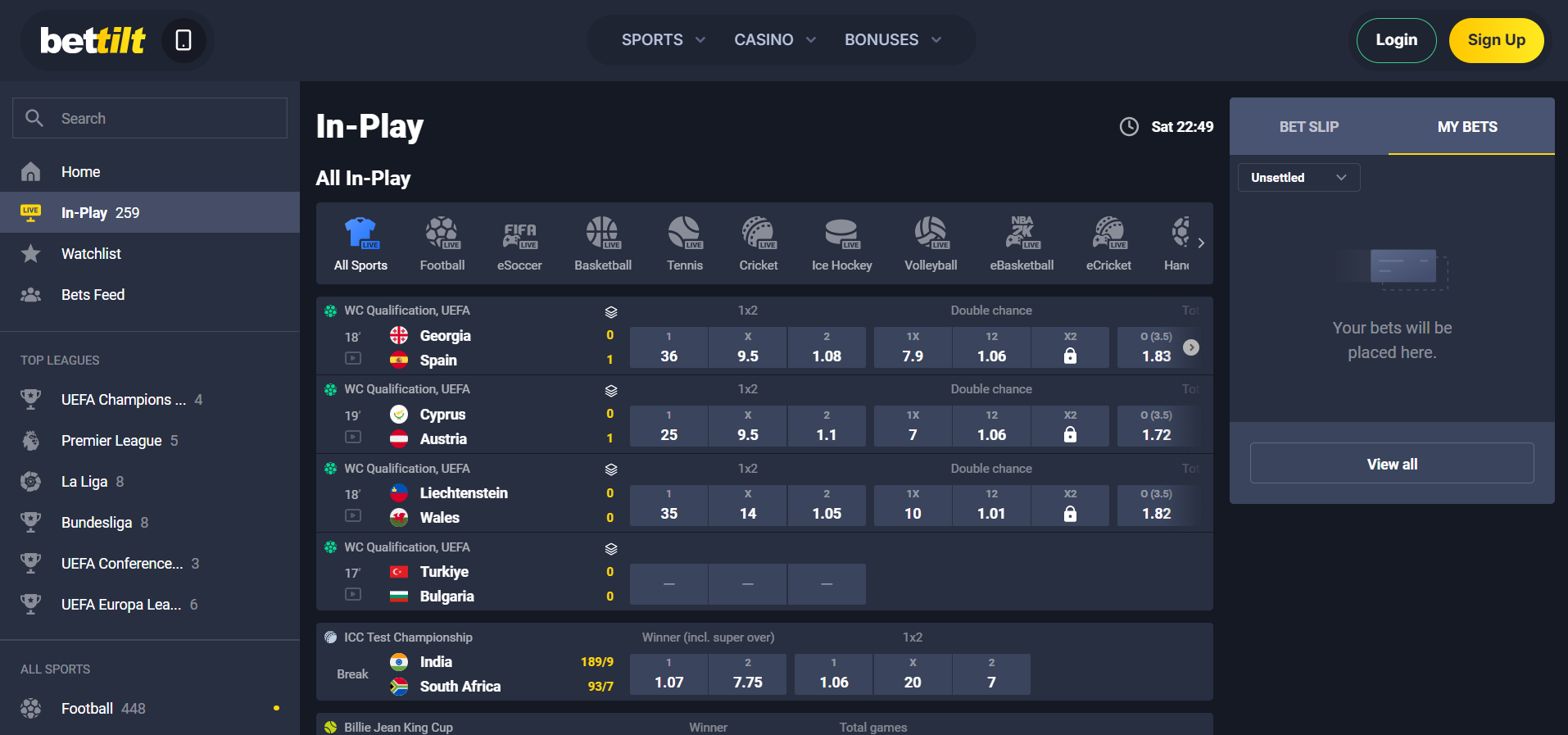The image size is (1568, 735).
Task: Expand the SPORTS dropdown menu
Action: [x=663, y=39]
